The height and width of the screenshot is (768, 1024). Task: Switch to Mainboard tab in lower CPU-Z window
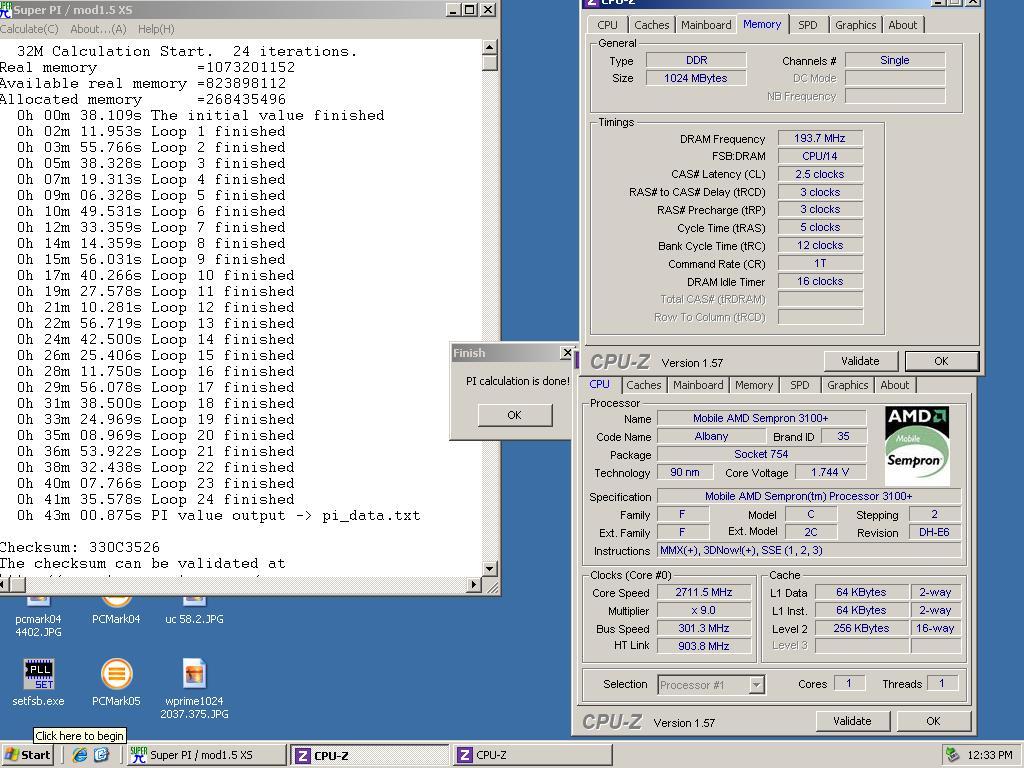698,385
